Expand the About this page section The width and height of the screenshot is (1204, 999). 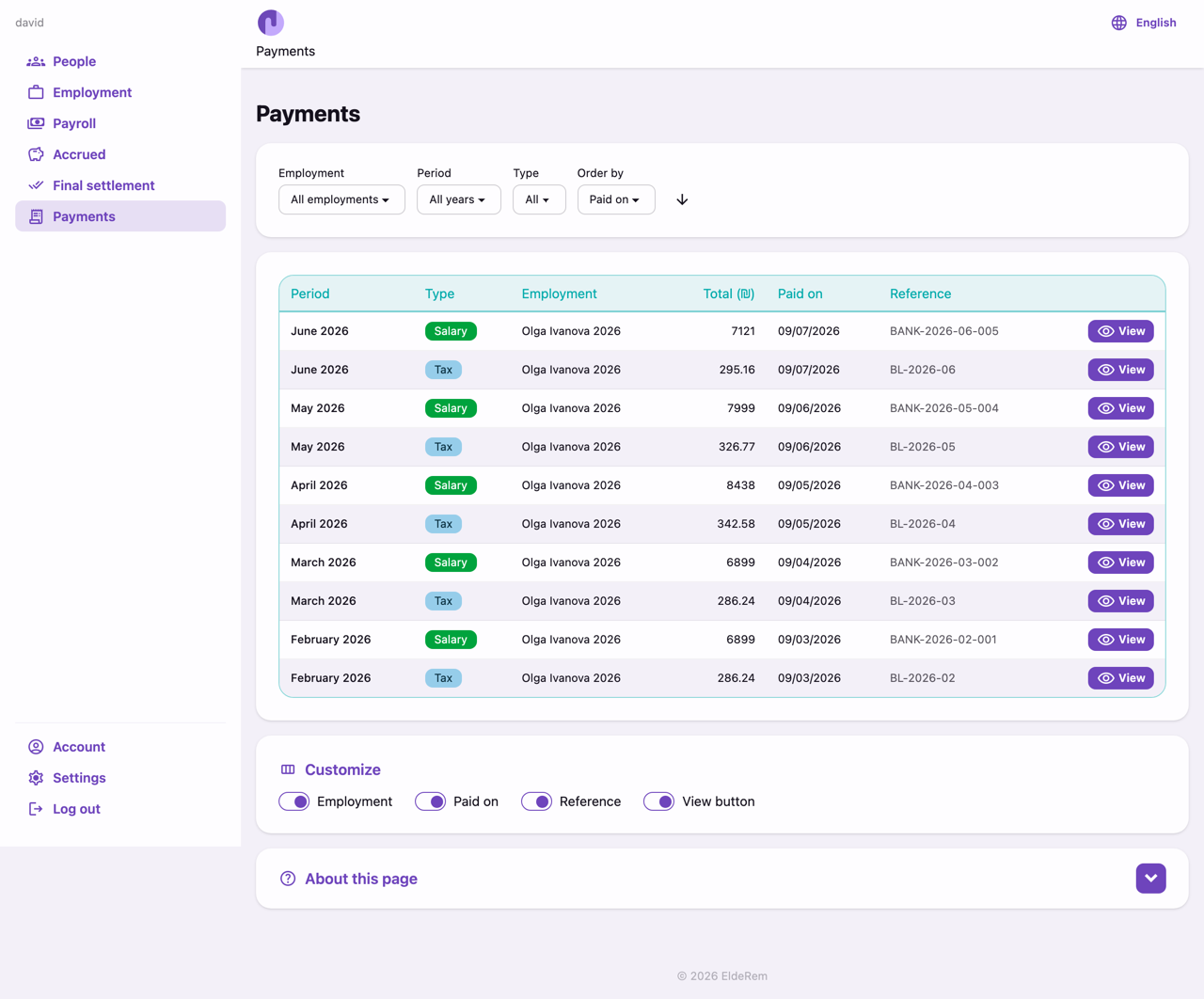click(x=1151, y=879)
